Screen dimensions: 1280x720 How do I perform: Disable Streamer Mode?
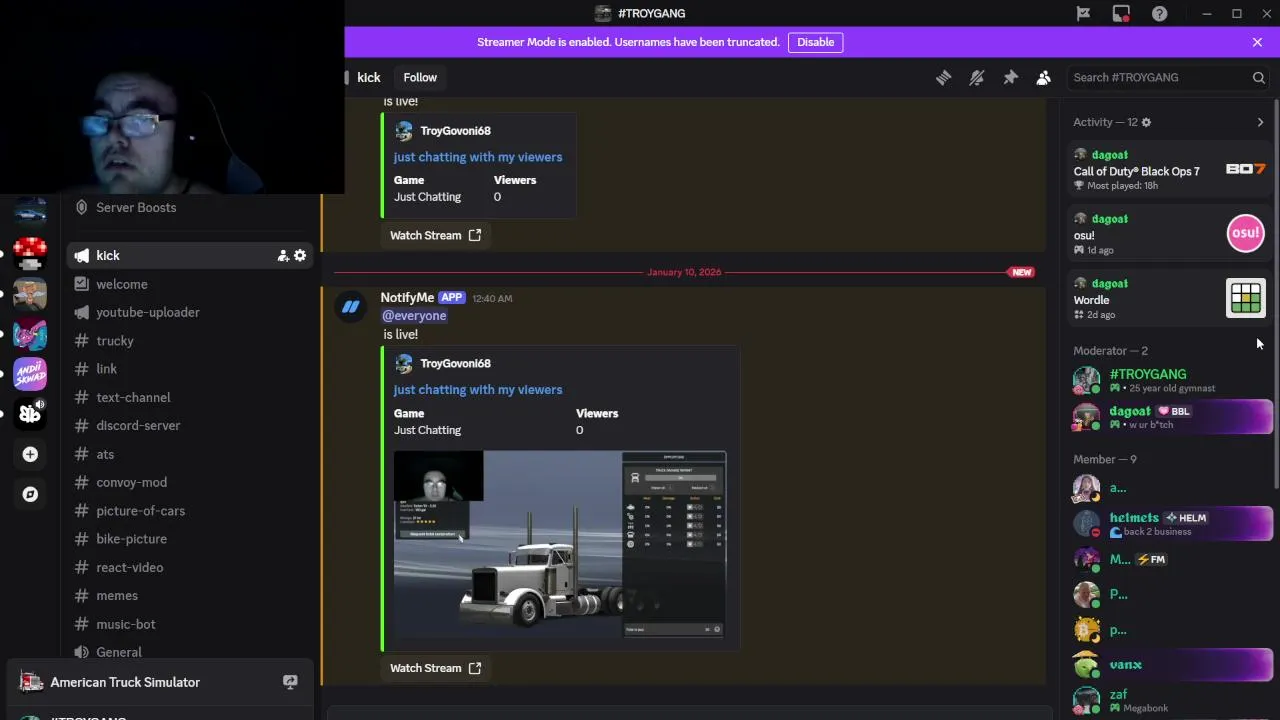(x=815, y=42)
